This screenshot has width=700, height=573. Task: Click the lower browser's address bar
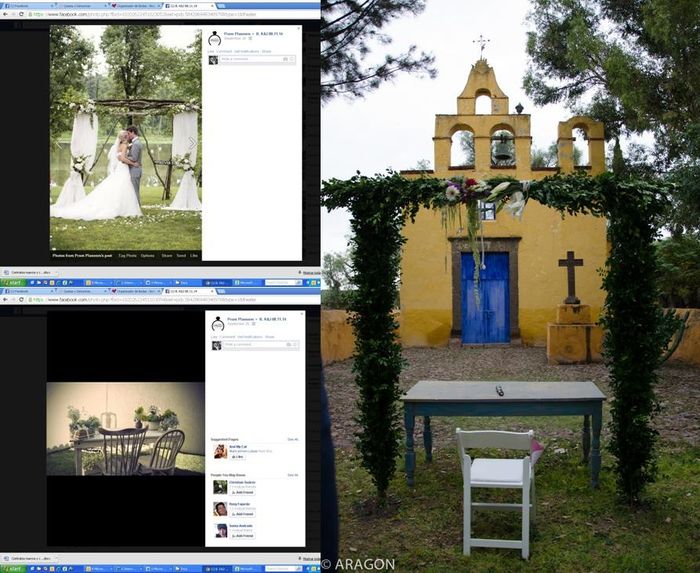172,299
